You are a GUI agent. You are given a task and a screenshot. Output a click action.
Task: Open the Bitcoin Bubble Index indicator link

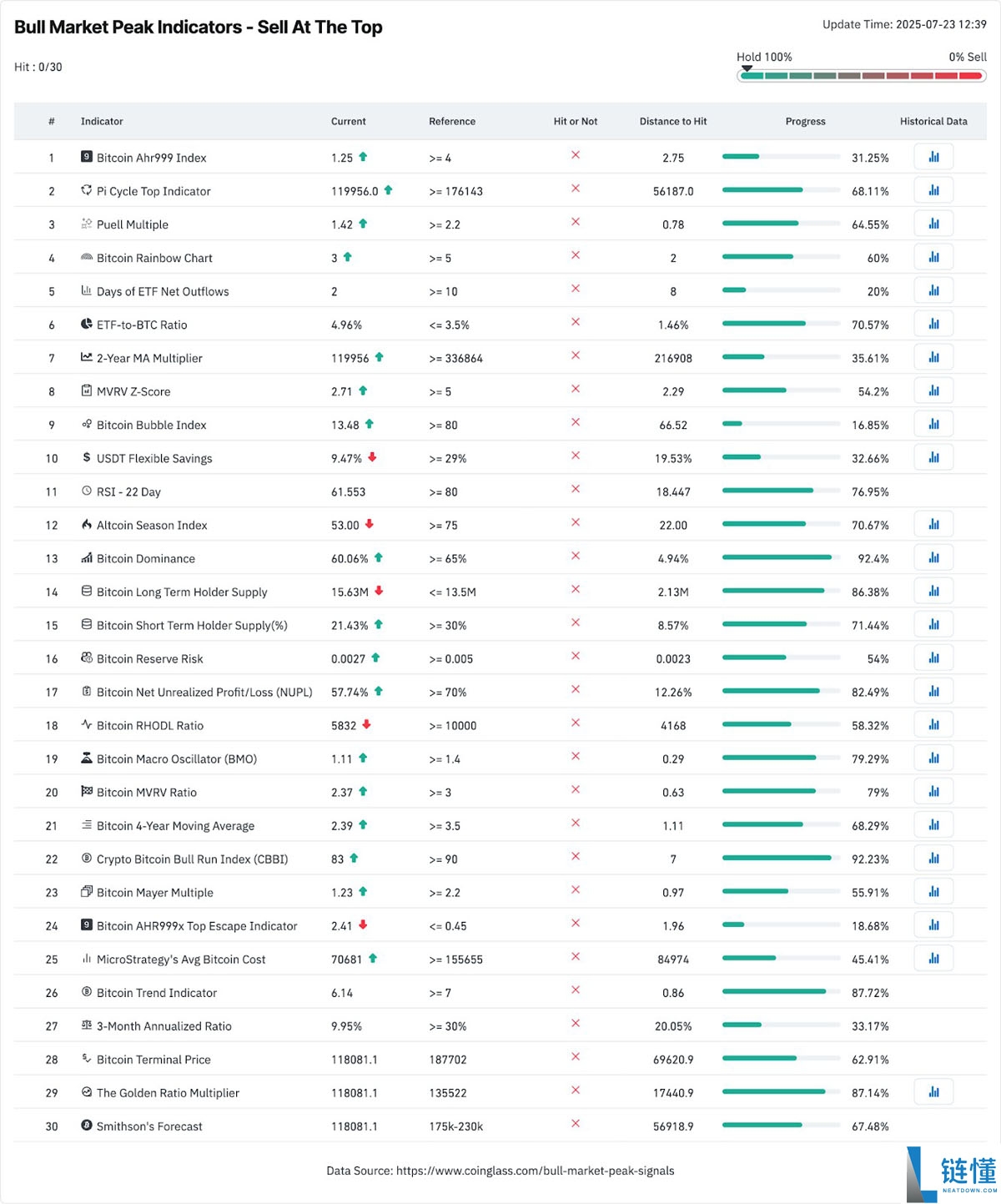[151, 425]
